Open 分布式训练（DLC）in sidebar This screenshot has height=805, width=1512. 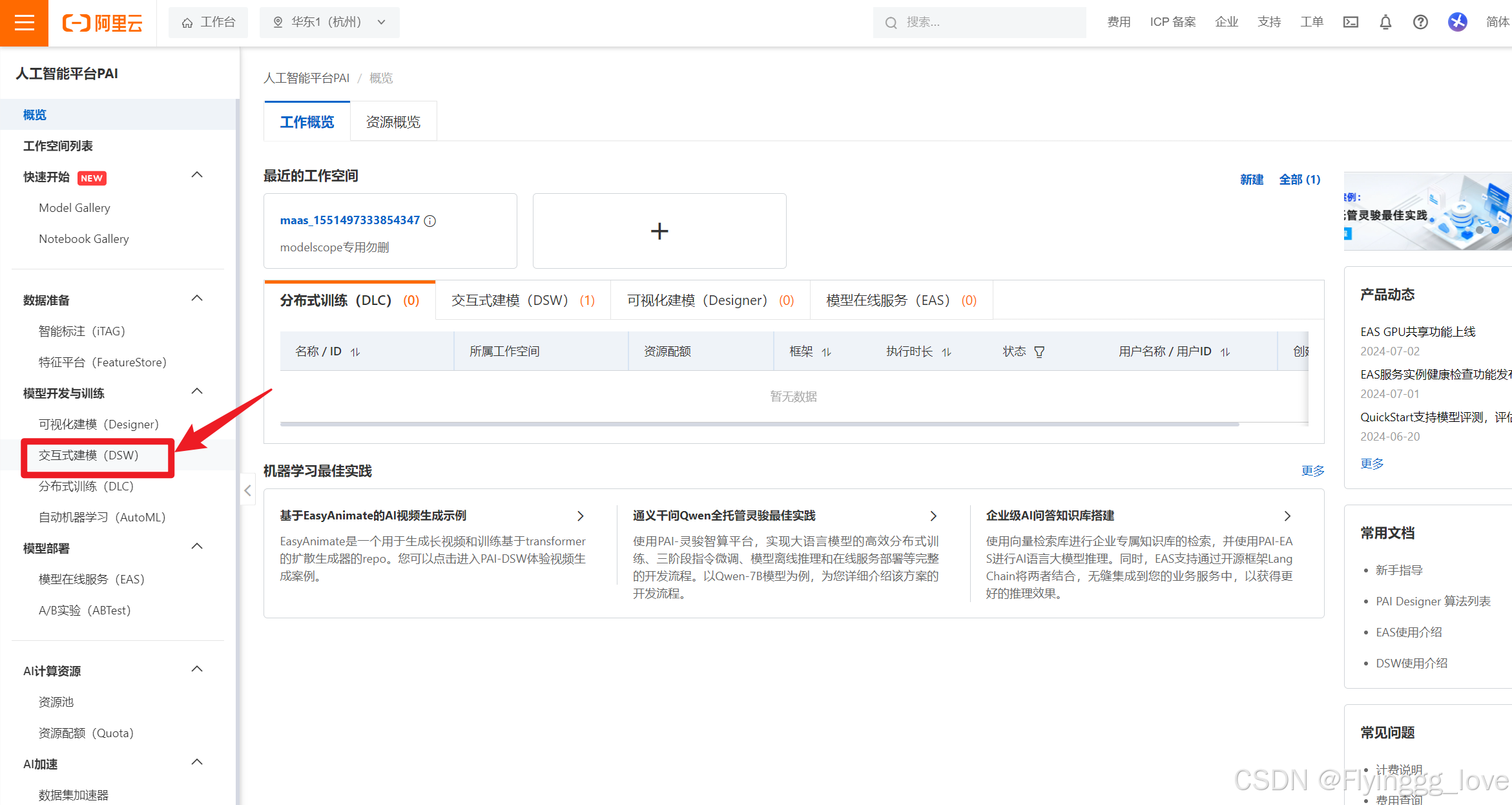click(x=86, y=486)
